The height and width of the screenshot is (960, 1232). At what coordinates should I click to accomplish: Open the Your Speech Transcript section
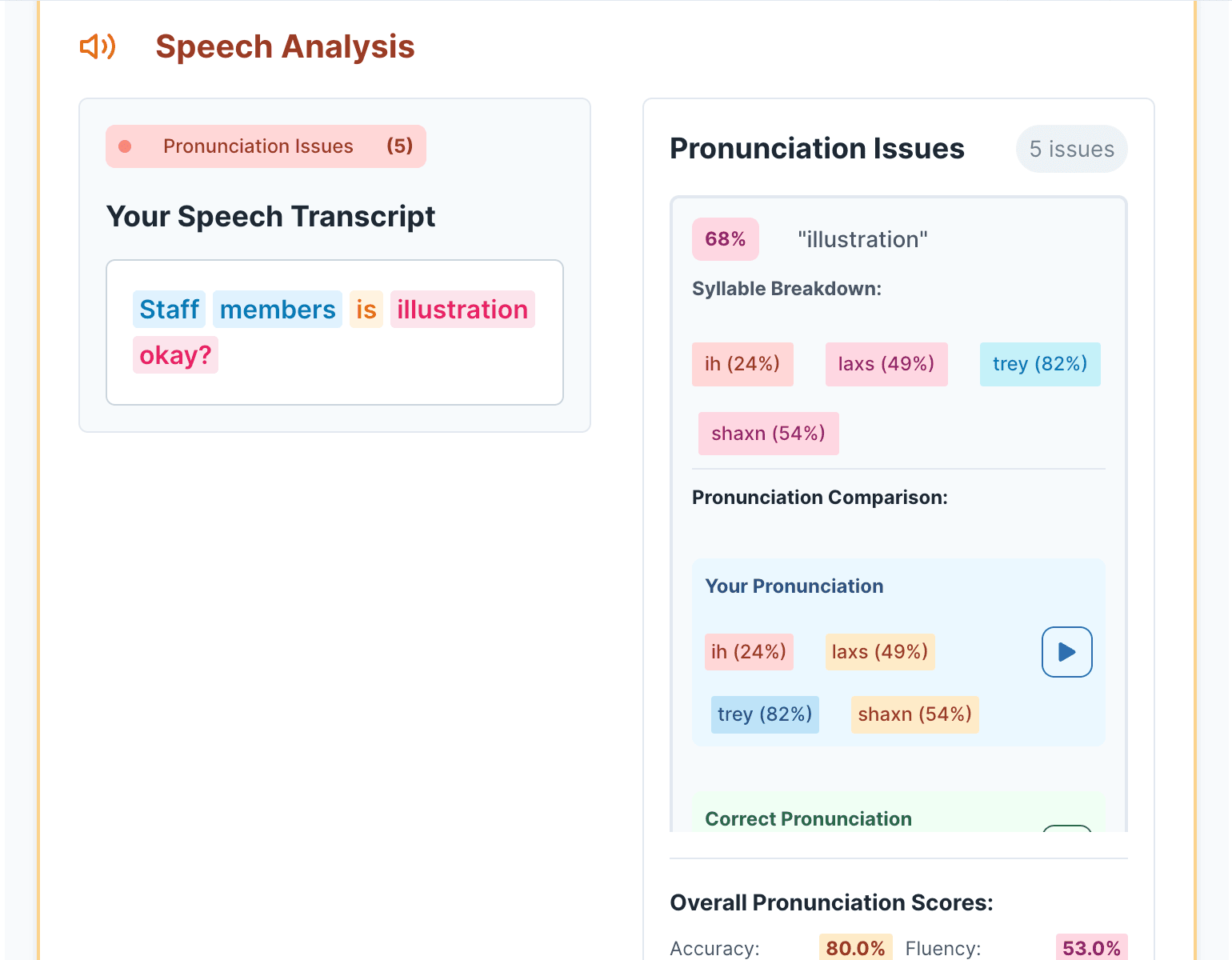pyautogui.click(x=270, y=216)
